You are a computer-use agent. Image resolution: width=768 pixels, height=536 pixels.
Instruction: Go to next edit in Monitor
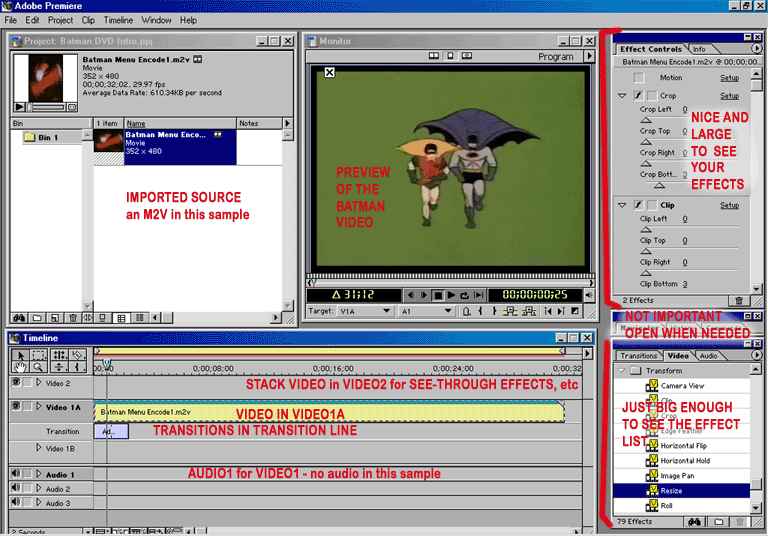[561, 311]
